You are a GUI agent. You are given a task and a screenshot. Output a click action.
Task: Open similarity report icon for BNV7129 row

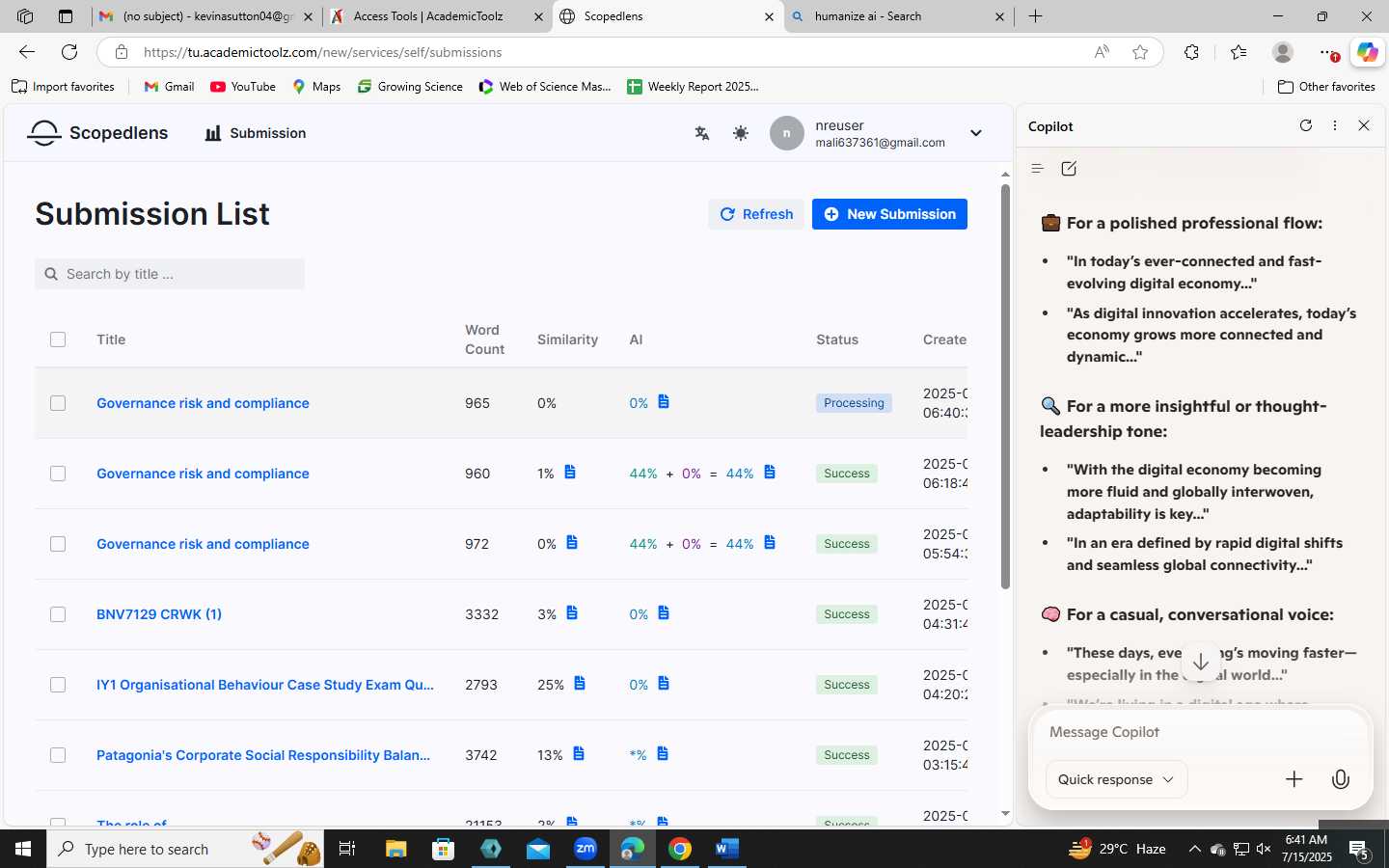[x=572, y=612]
